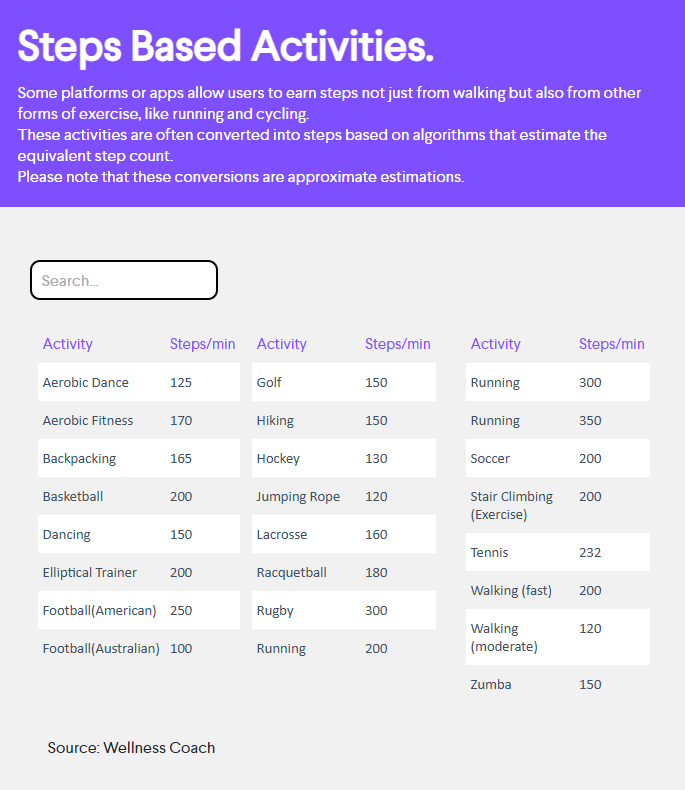
Task: Click the Search input field
Action: click(123, 280)
